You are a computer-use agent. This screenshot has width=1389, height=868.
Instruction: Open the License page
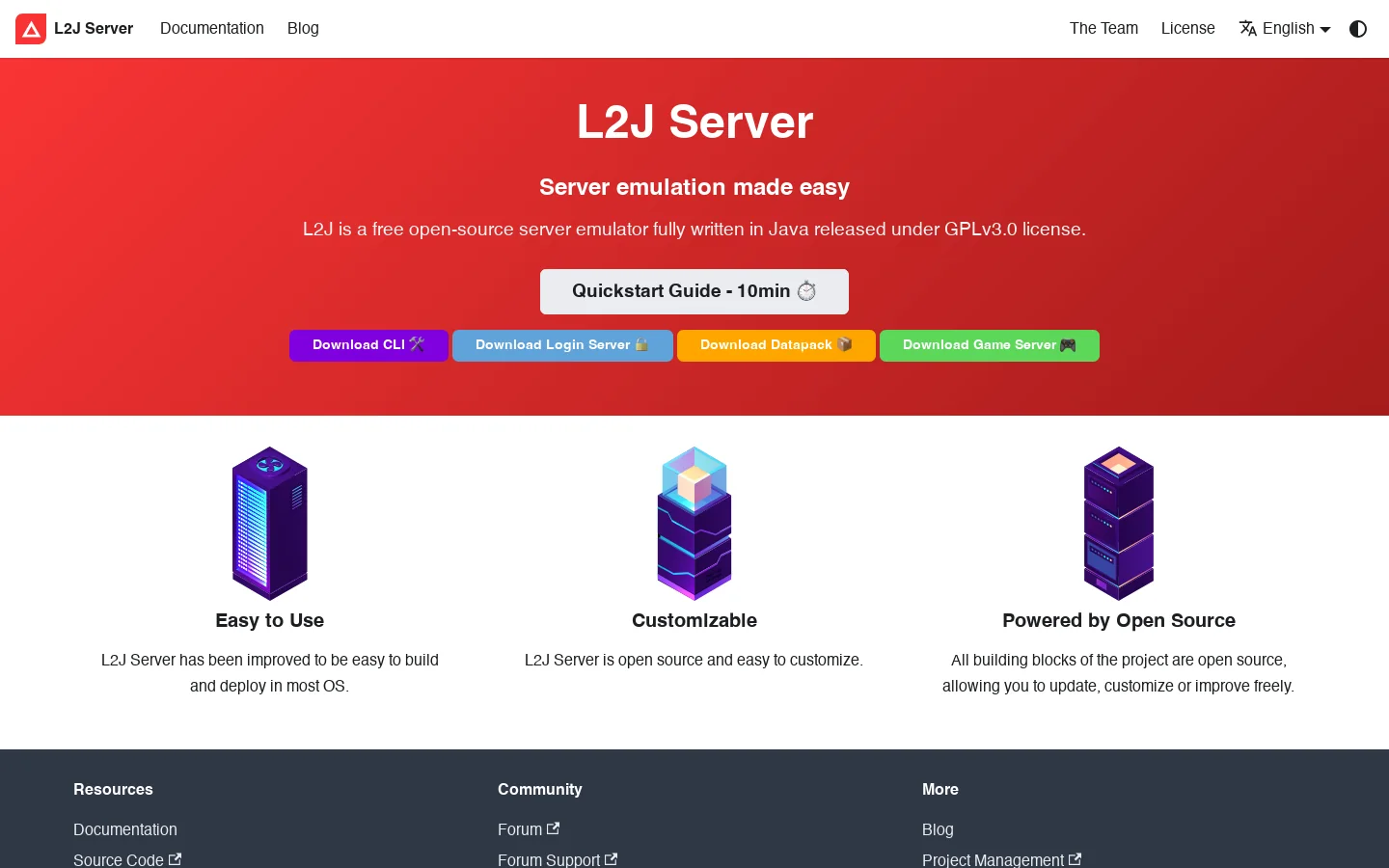(x=1187, y=29)
